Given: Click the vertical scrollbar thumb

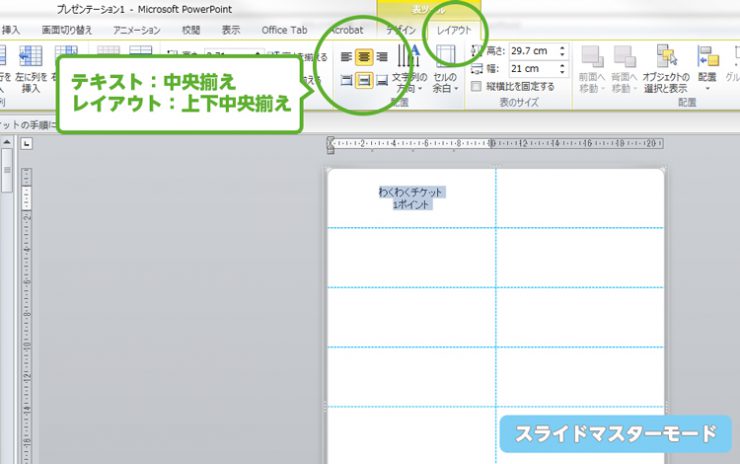Looking at the screenshot, I should [x=7, y=170].
